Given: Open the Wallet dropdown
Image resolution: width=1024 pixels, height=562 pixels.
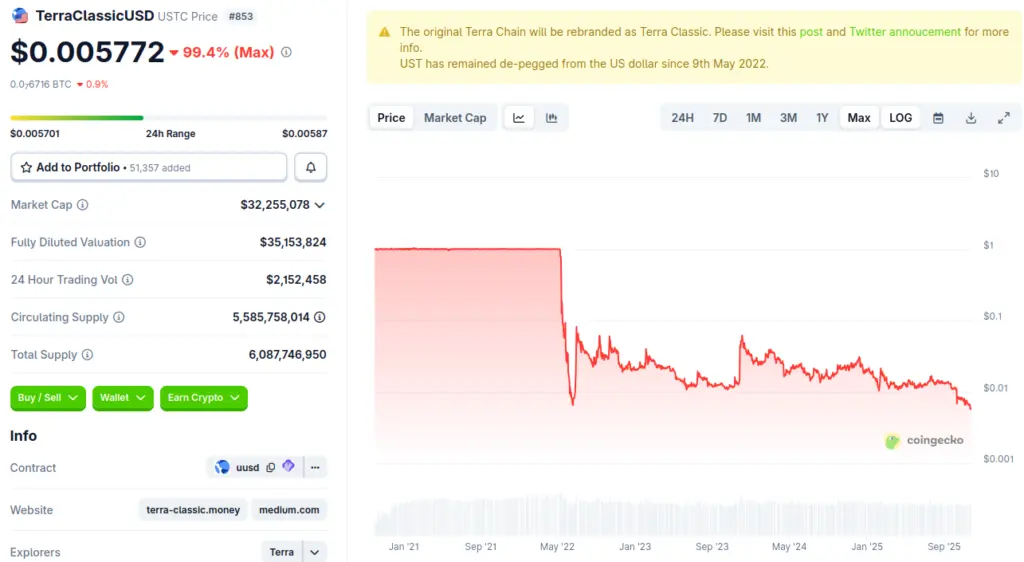Looking at the screenshot, I should [123, 398].
